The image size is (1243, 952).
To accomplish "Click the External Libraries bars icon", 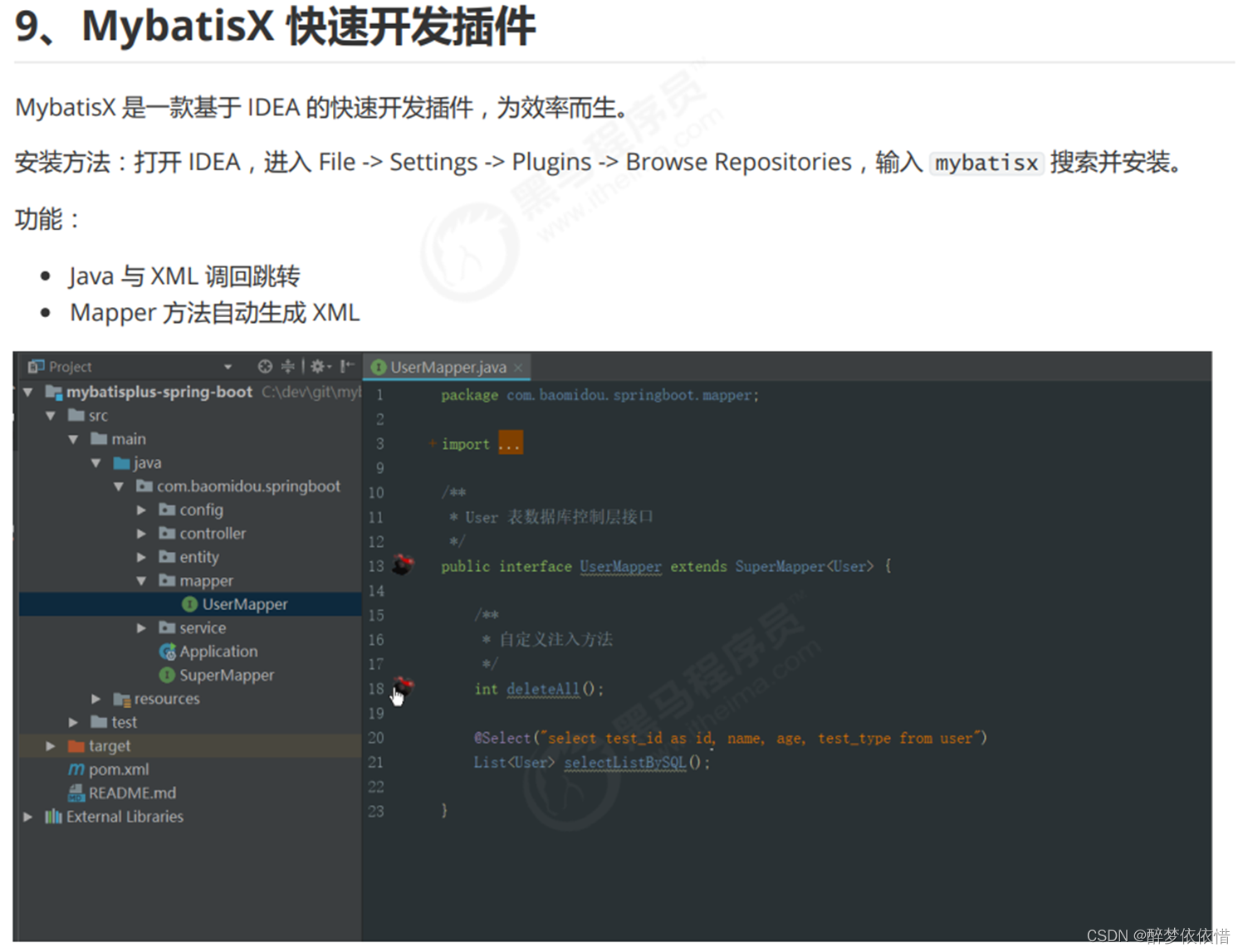I will (53, 817).
